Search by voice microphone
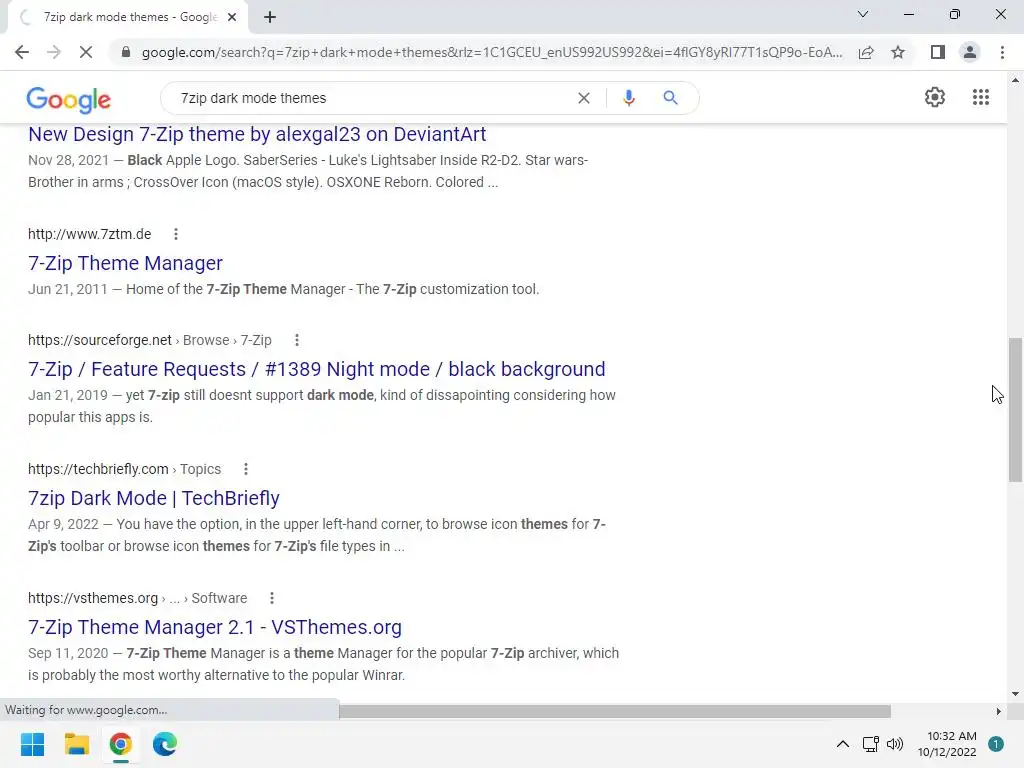The width and height of the screenshot is (1024, 768). pos(628,98)
